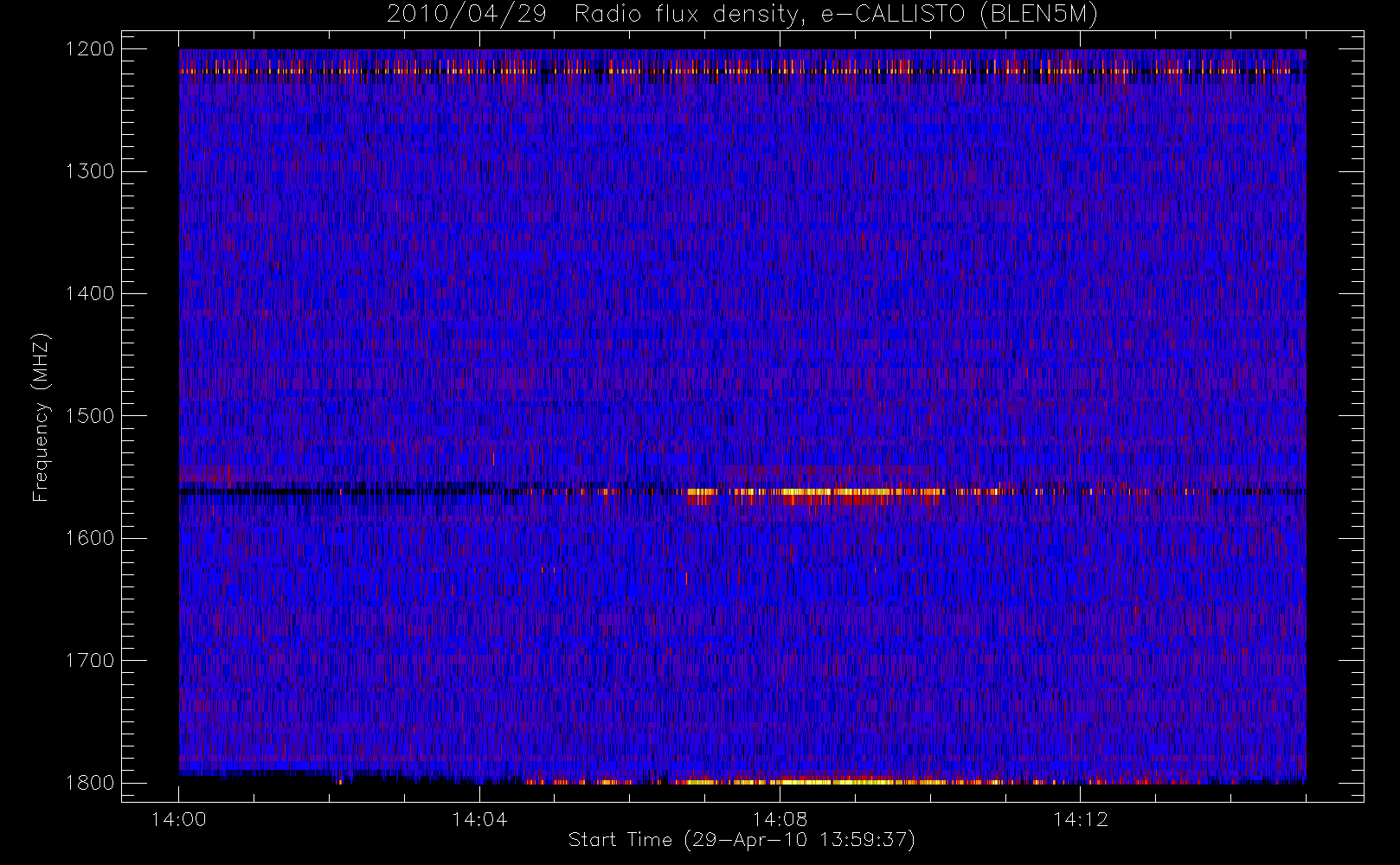Click the 14:12 time tick label
This screenshot has height=865, width=1400.
(x=1081, y=819)
